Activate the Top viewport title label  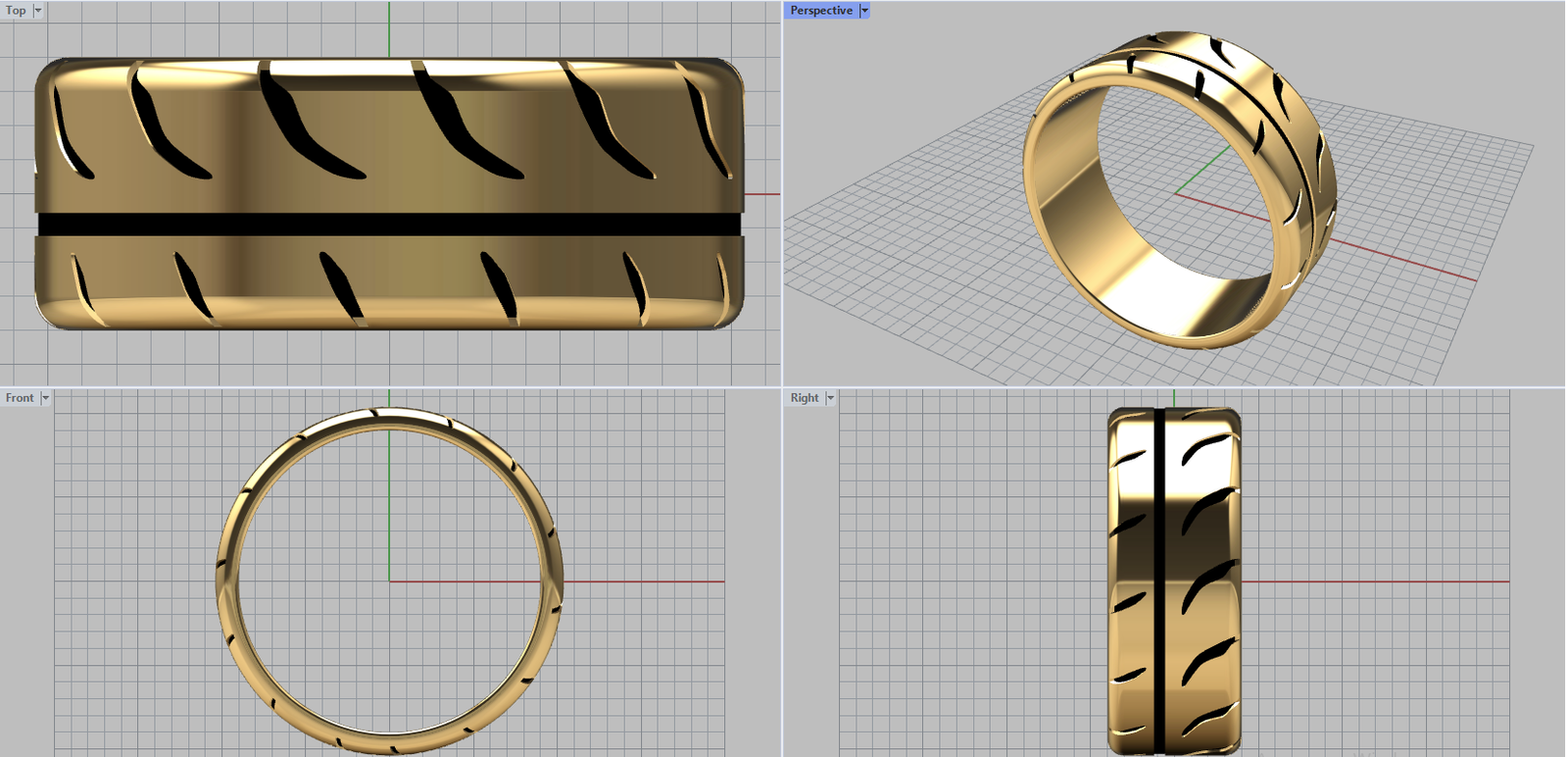click(16, 11)
